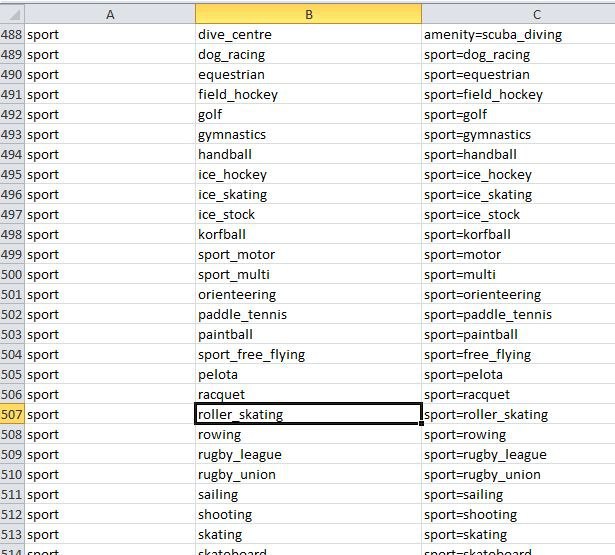Click the paddle_tennis cell in column B

coord(309,314)
